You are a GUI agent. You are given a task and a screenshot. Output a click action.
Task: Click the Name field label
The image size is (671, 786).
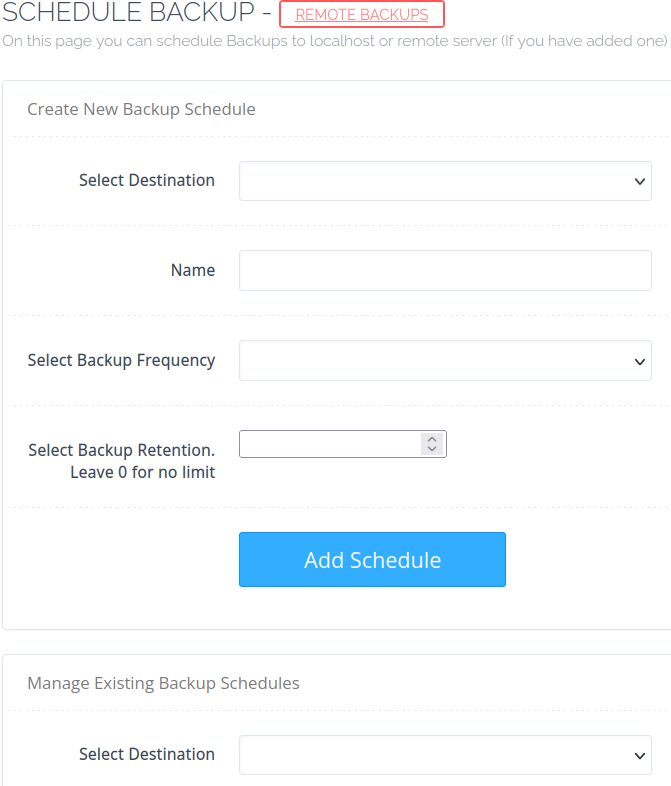click(193, 270)
